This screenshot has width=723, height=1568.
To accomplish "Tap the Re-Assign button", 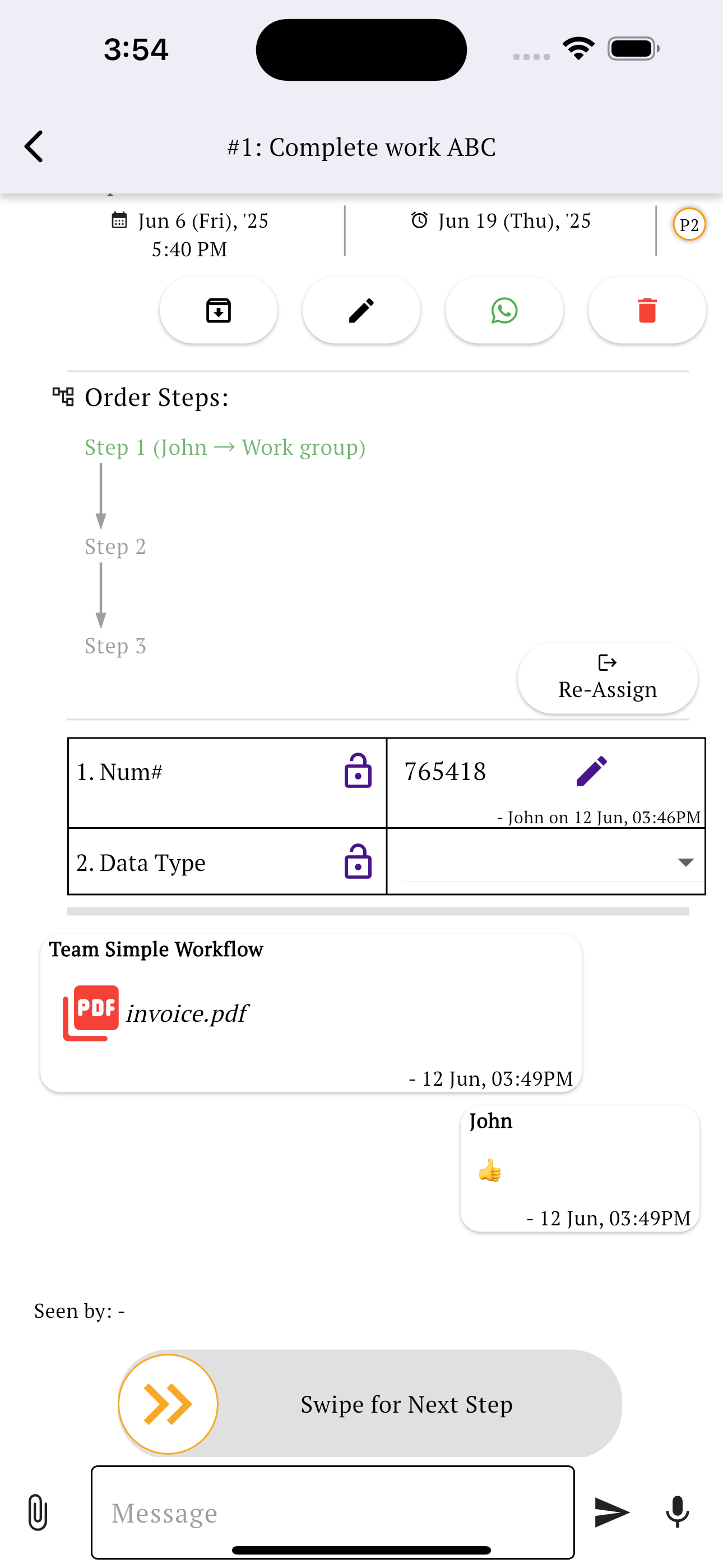I will coord(608,678).
